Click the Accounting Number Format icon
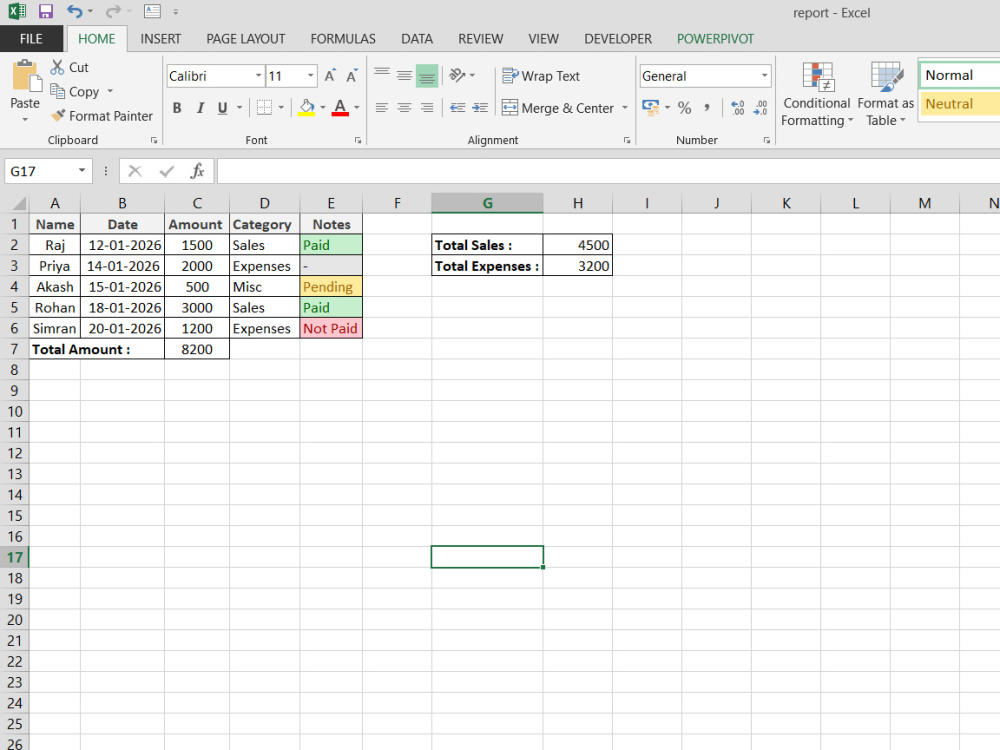The width and height of the screenshot is (1000, 750). (651, 107)
